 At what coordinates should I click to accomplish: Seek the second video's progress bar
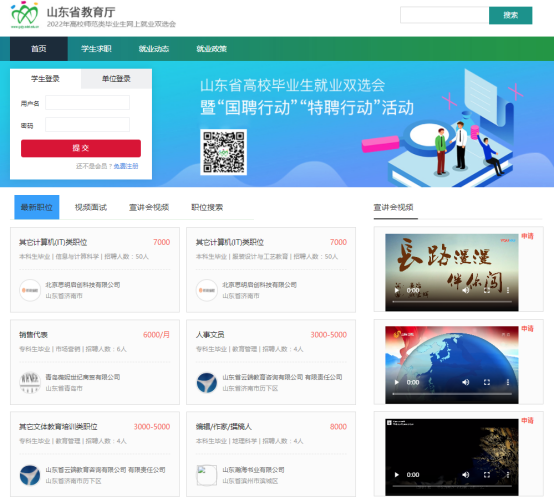[452, 394]
